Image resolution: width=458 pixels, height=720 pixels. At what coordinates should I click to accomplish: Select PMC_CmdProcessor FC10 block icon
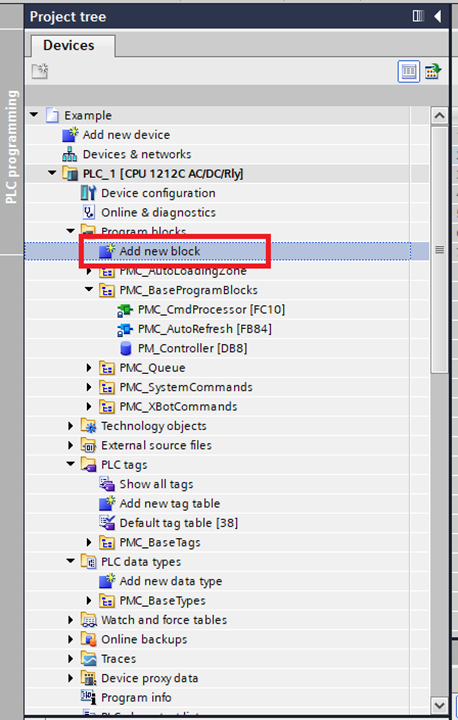[125, 310]
